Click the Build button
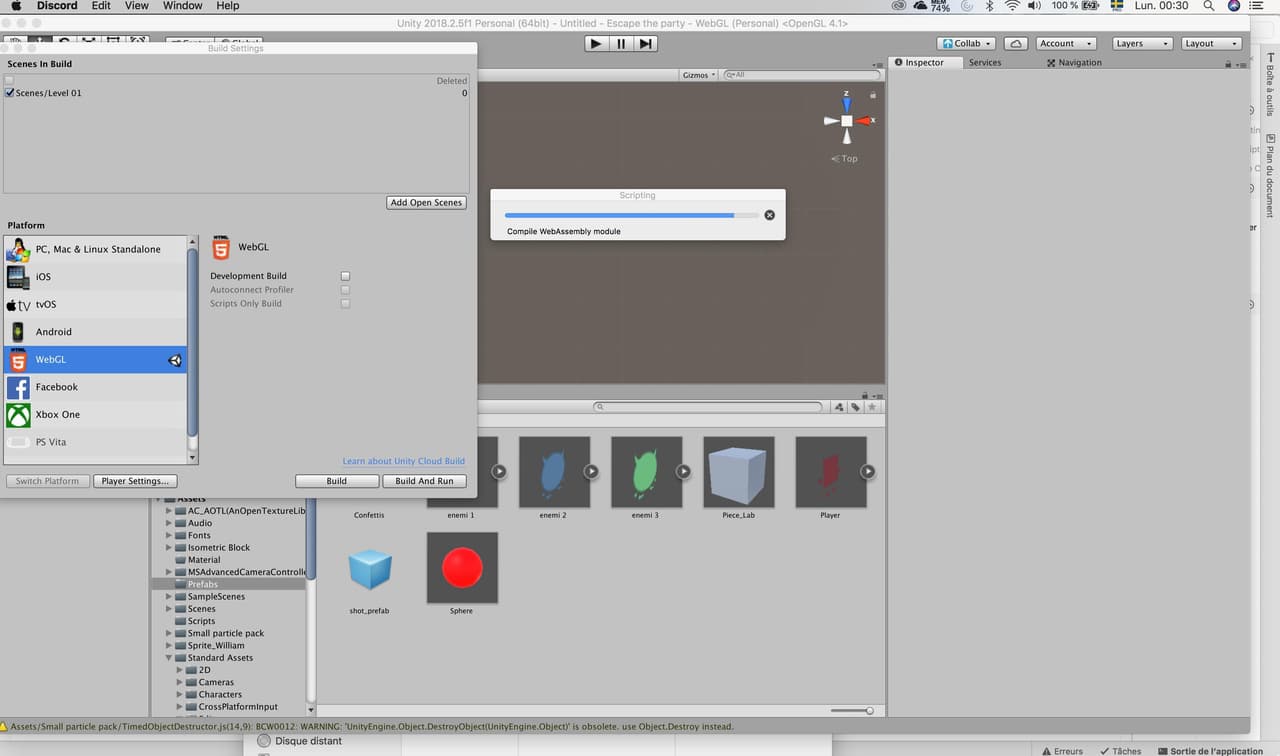1280x756 pixels. [x=337, y=481]
